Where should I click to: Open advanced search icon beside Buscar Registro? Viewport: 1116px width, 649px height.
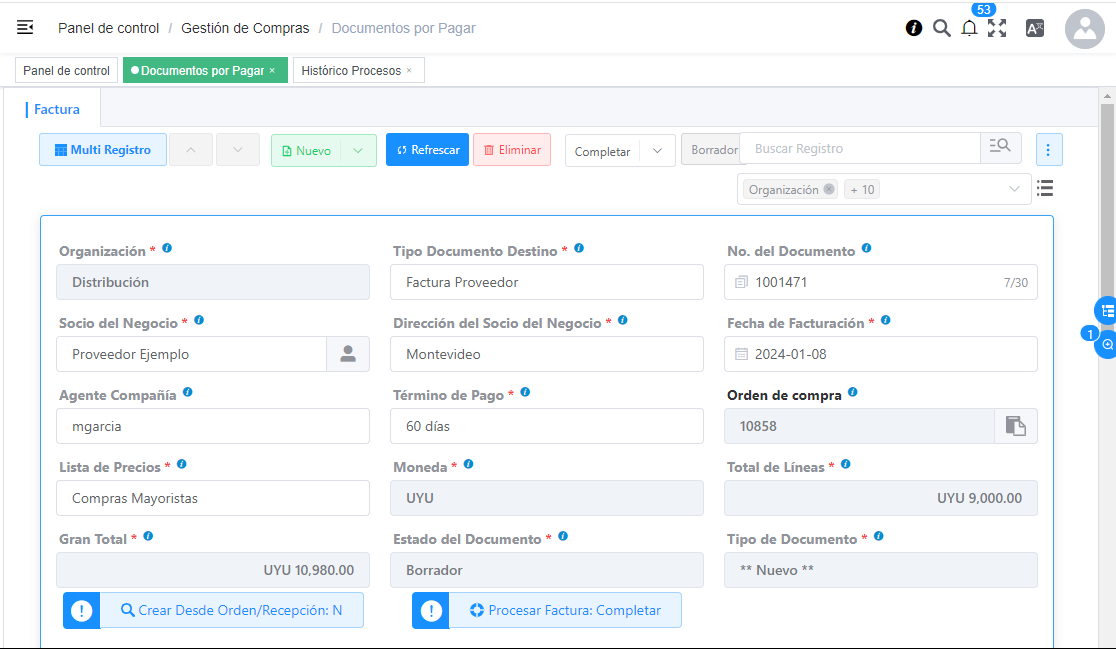[1000, 148]
